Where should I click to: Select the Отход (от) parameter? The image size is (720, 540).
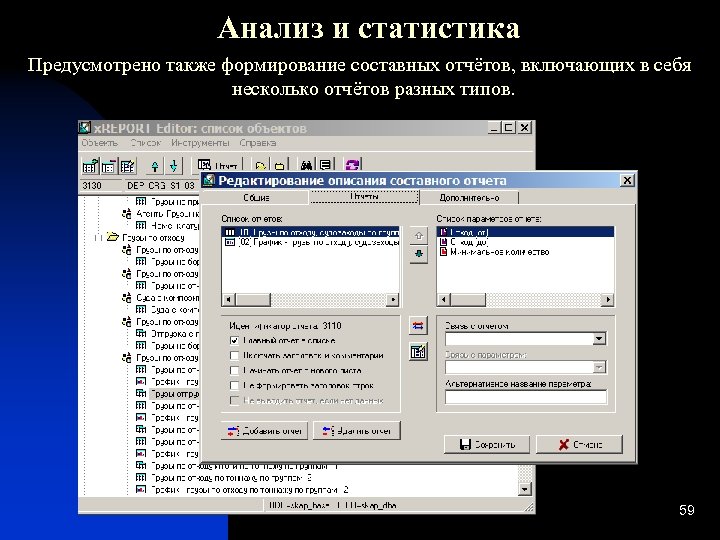tap(525, 232)
